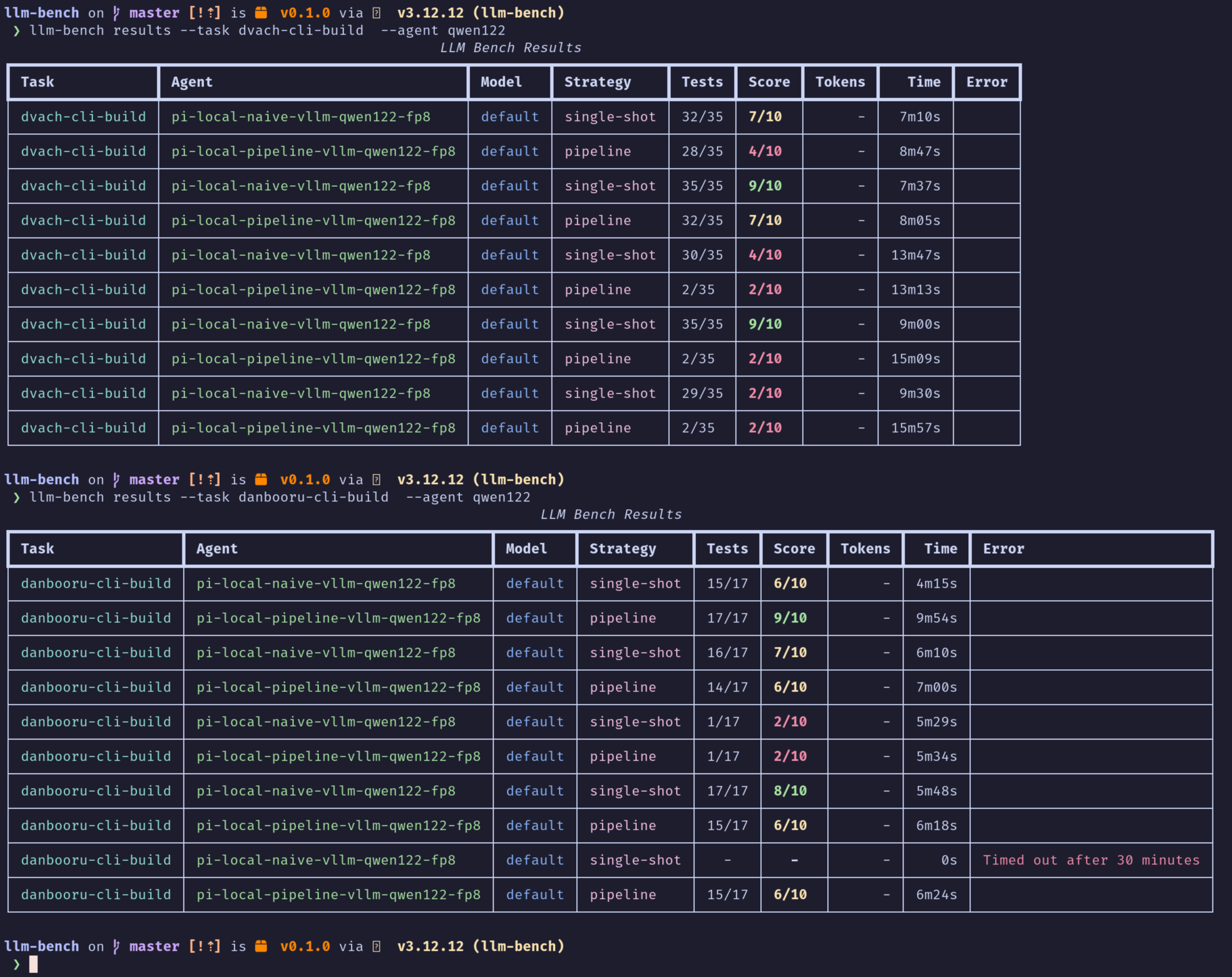This screenshot has width=1232, height=977.
Task: Click the Agent column header in the dvach table
Action: [x=192, y=82]
